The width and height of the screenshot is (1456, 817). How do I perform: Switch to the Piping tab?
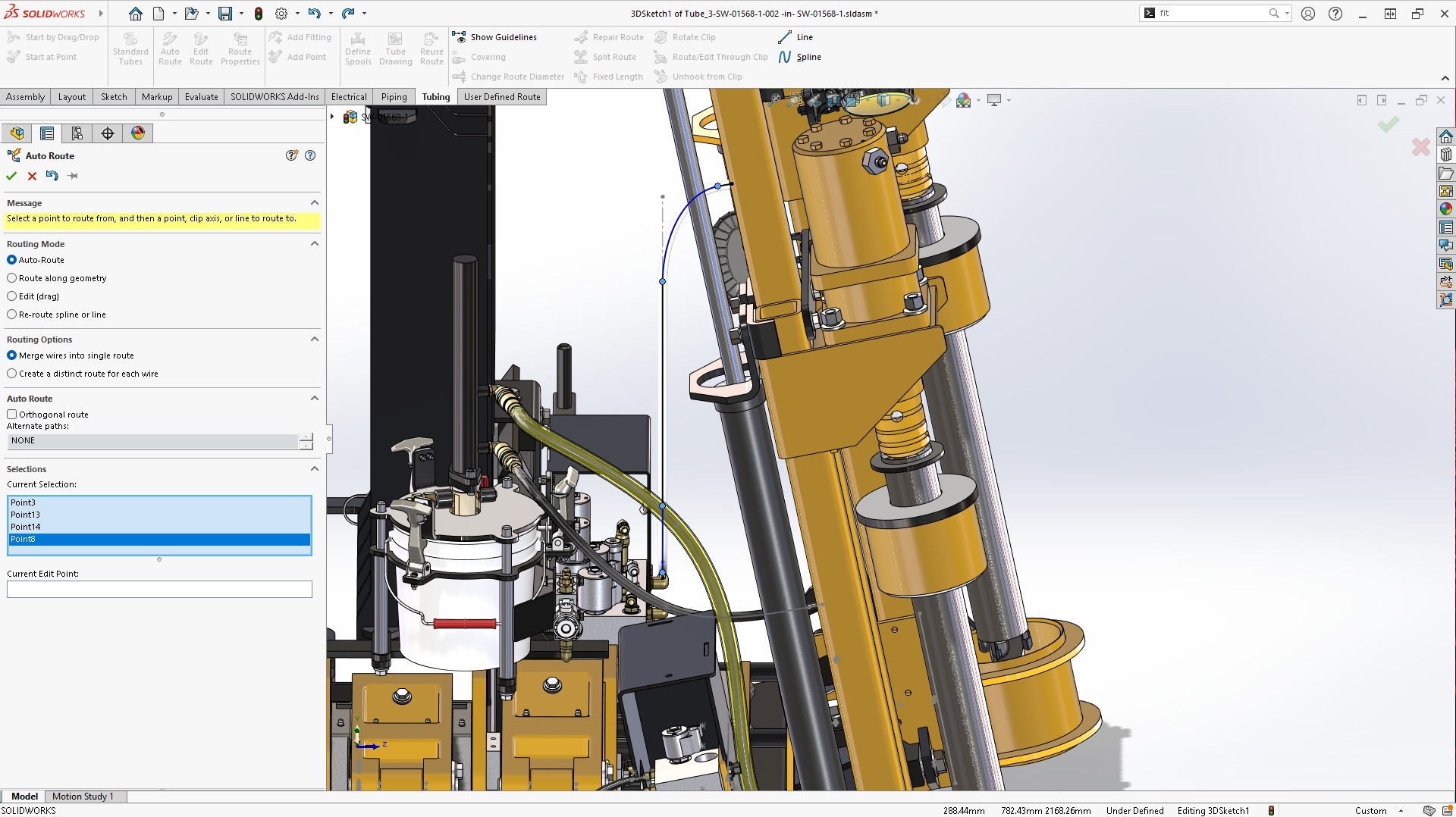tap(394, 97)
